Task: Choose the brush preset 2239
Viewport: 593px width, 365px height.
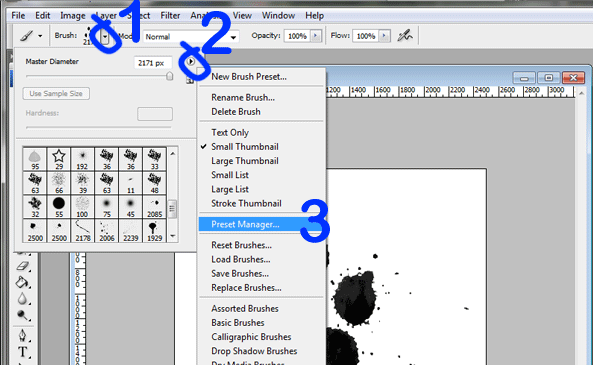Action: (x=130, y=231)
